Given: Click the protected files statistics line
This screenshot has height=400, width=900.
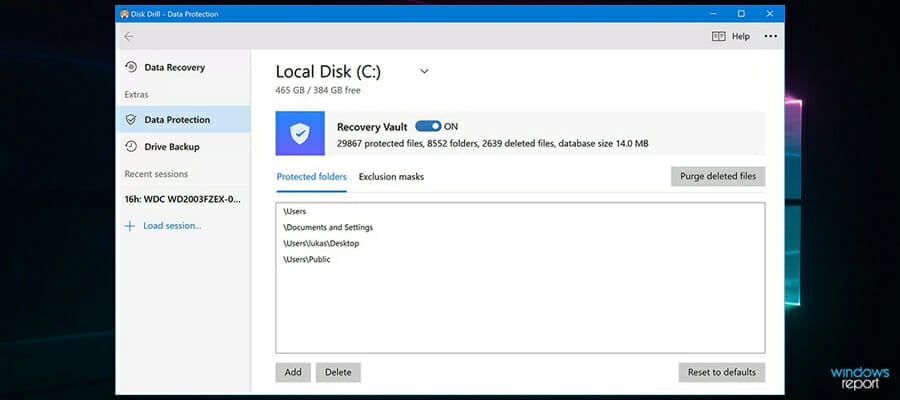Looking at the screenshot, I should pos(492,143).
